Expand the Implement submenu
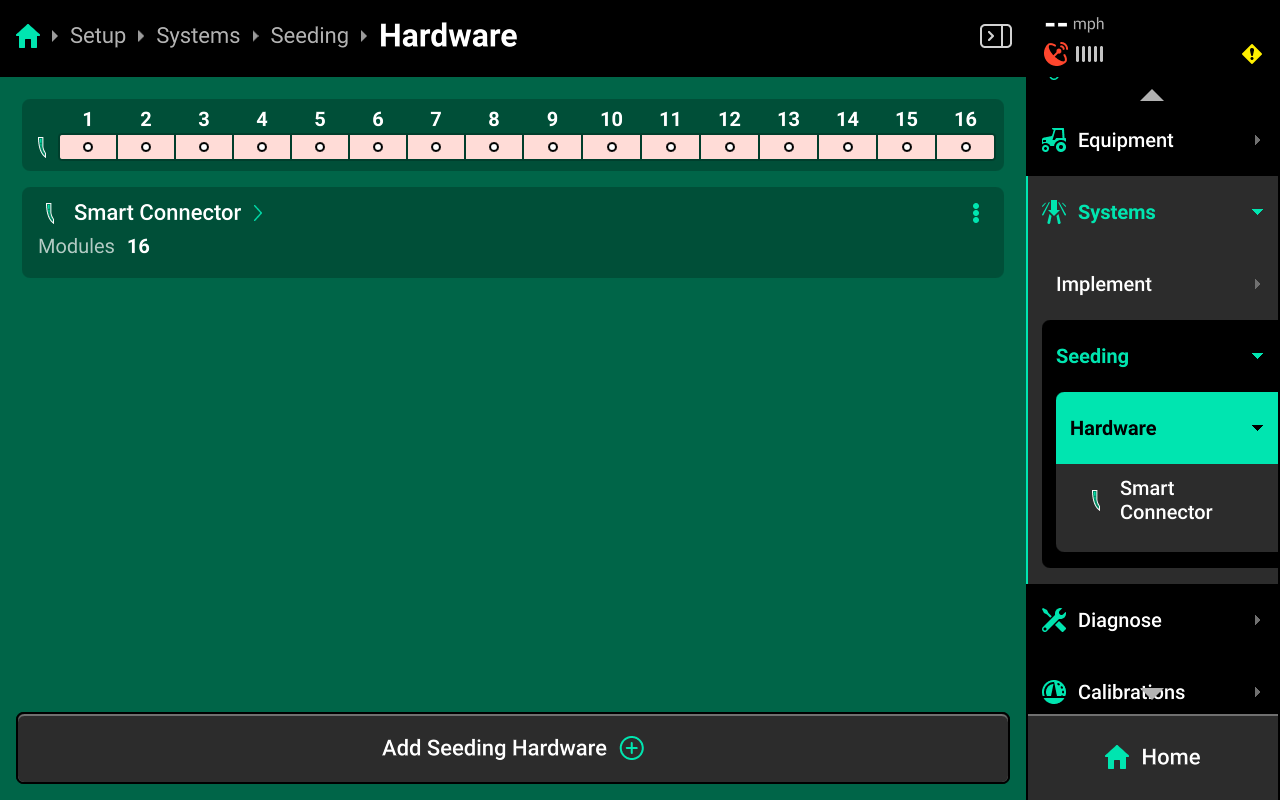This screenshot has width=1280, height=800. [x=1257, y=285]
